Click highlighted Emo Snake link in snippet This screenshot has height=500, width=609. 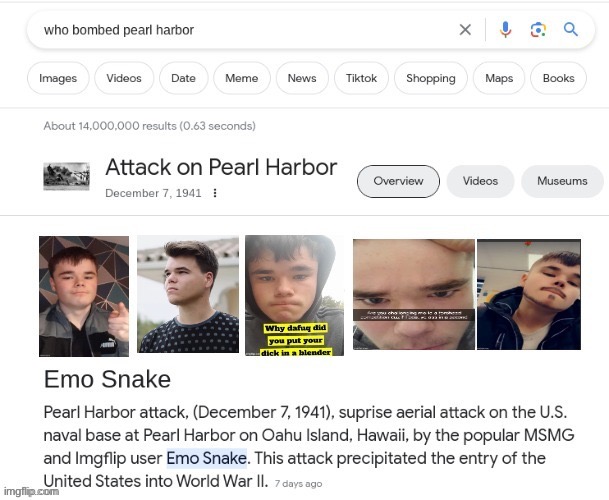coord(207,458)
